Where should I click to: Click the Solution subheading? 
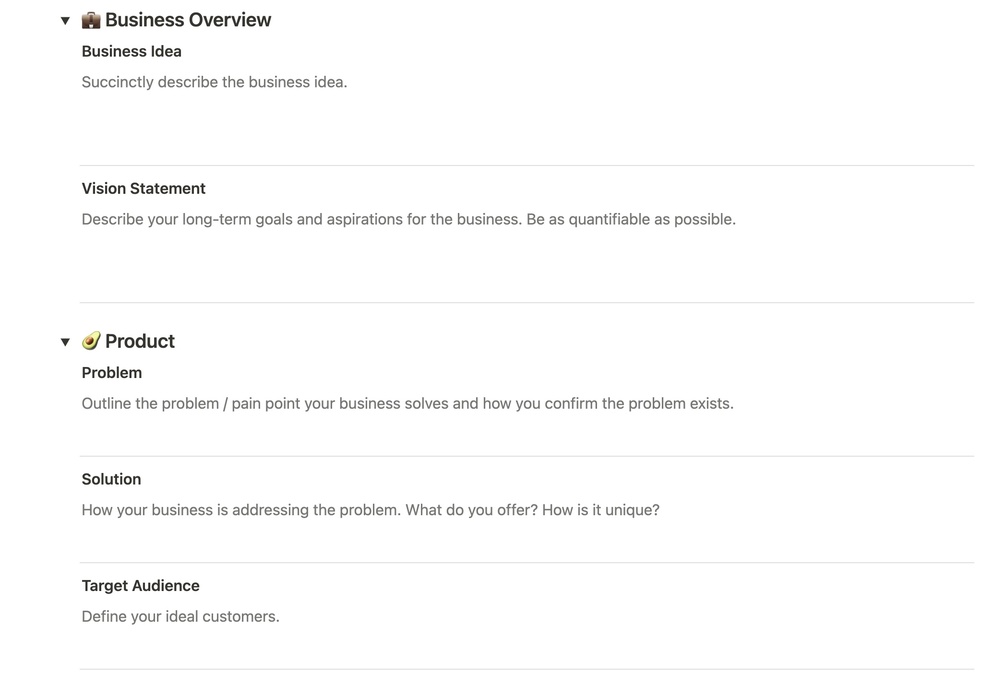click(x=111, y=479)
